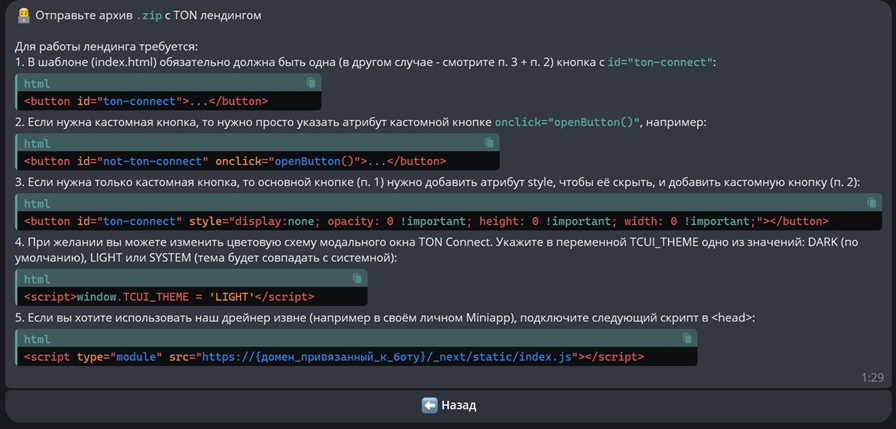Copy the display:none style button snippet
This screenshot has width=896, height=429.
pos(872,203)
